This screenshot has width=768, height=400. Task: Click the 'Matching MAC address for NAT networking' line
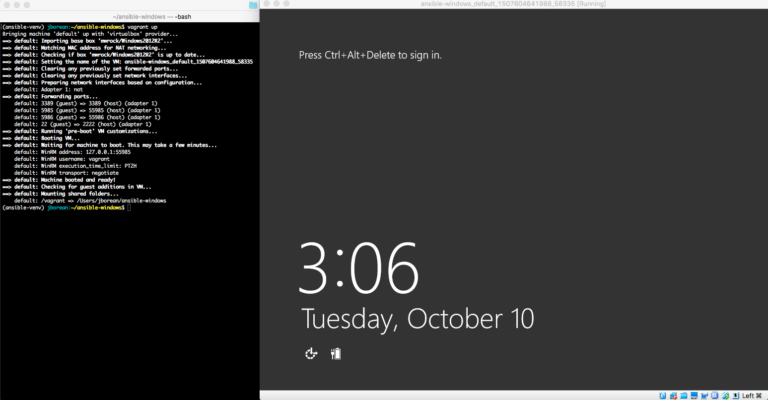pos(84,48)
